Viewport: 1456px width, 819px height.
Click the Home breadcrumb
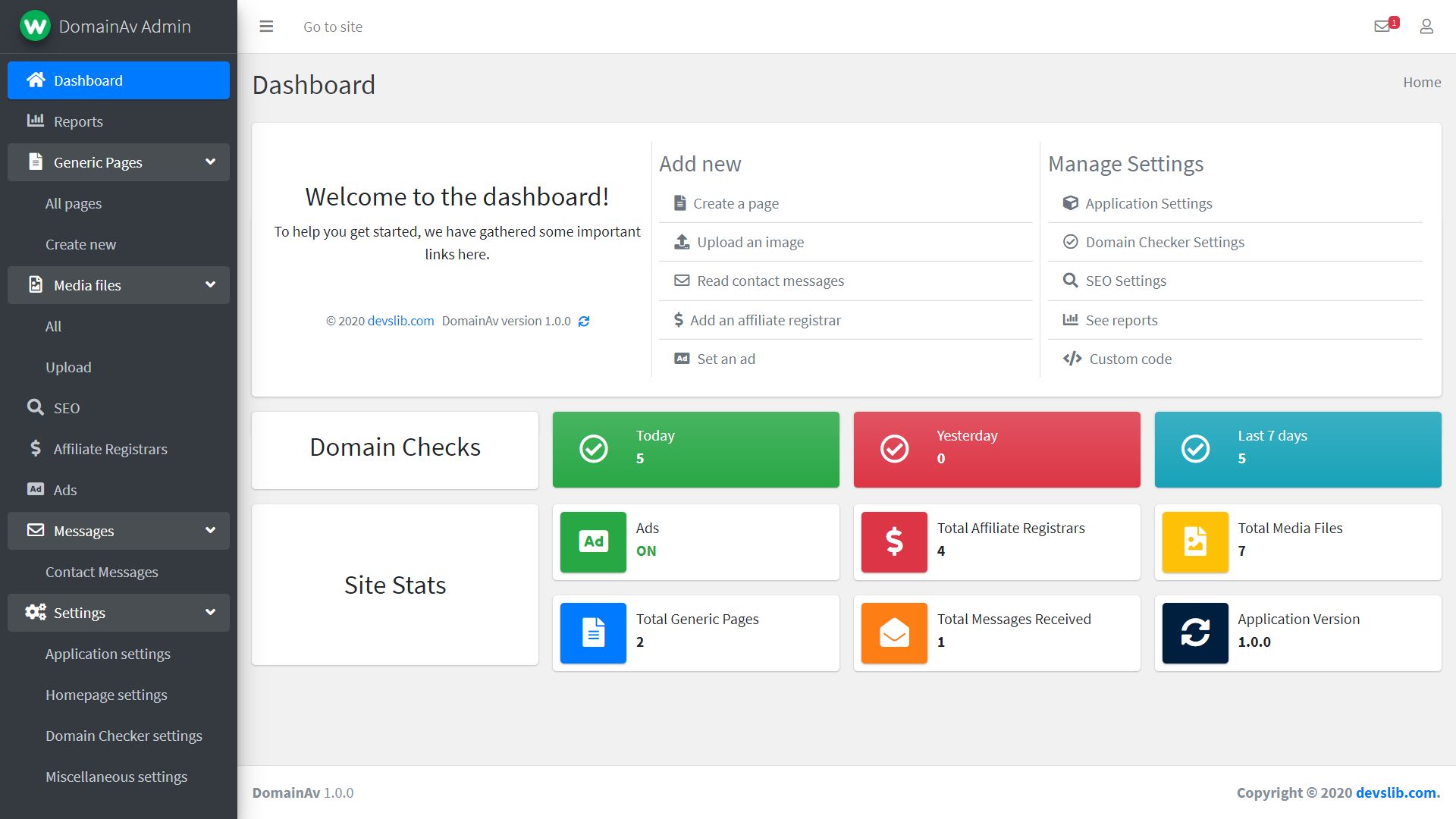[x=1421, y=82]
